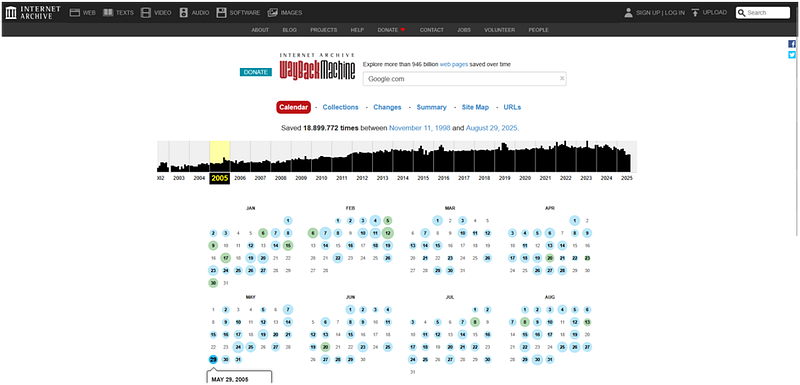Open the Texts section icon

108,13
